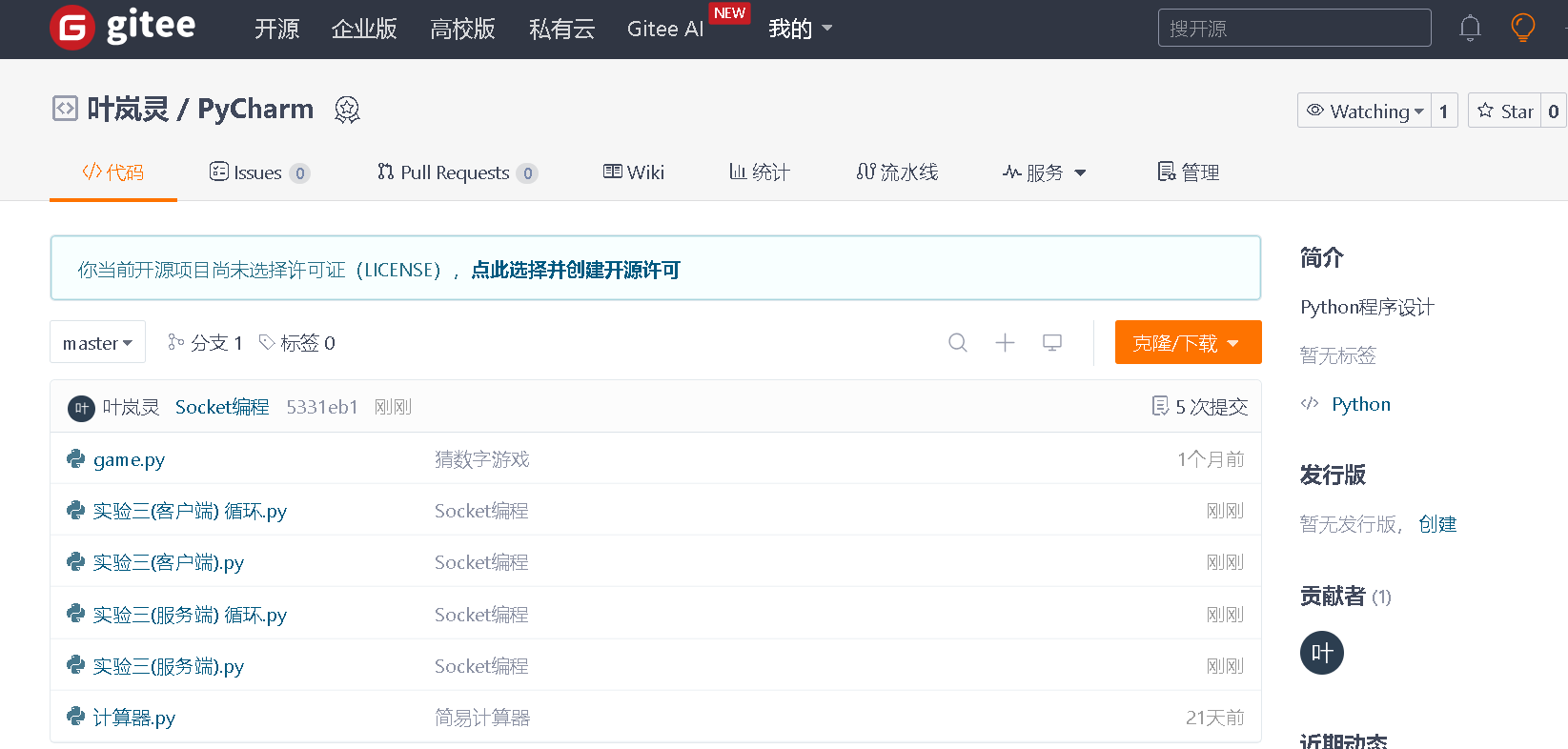Expand the 我的 menu

pyautogui.click(x=801, y=29)
